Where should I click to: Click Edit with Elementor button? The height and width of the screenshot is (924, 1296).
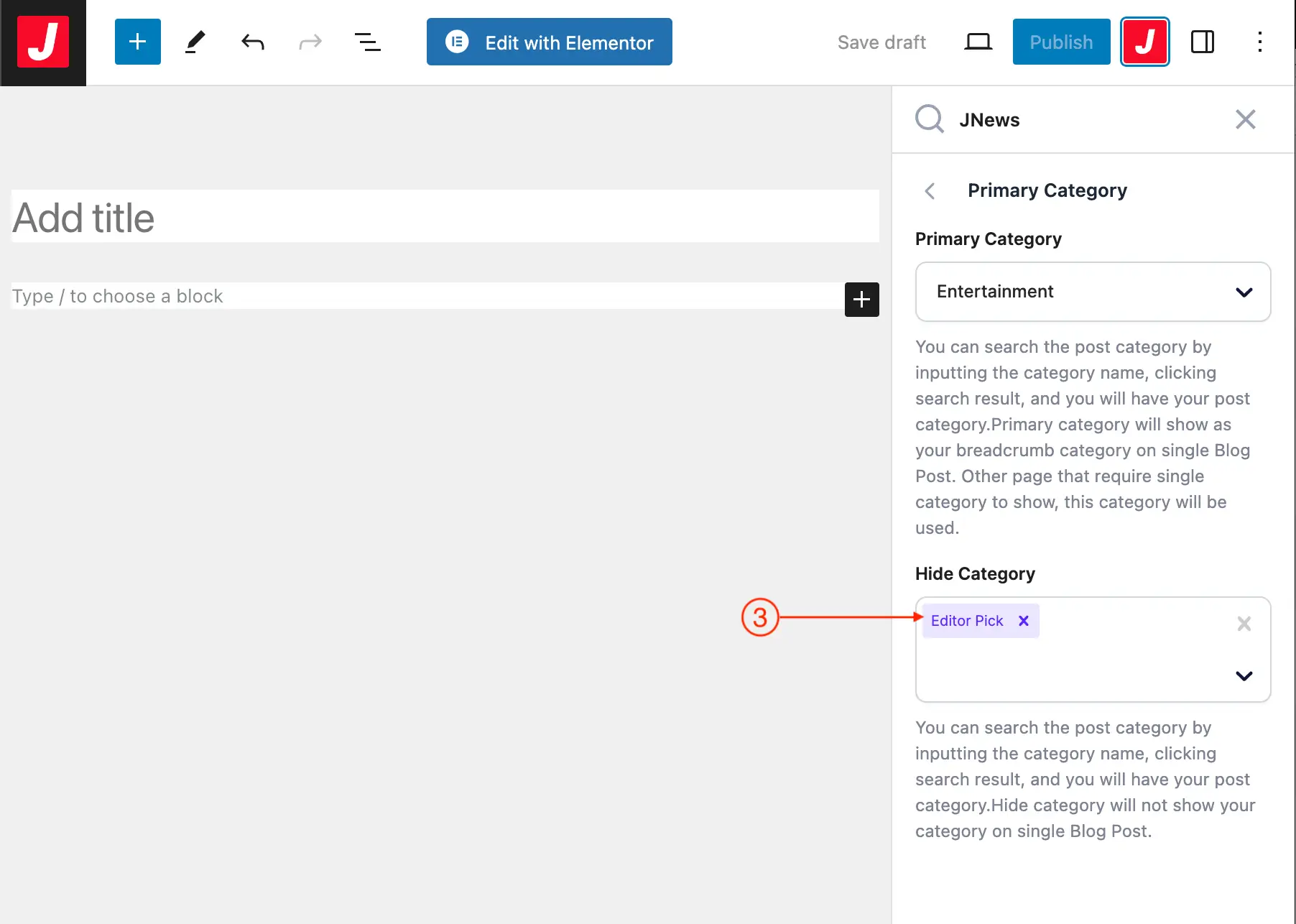549,42
